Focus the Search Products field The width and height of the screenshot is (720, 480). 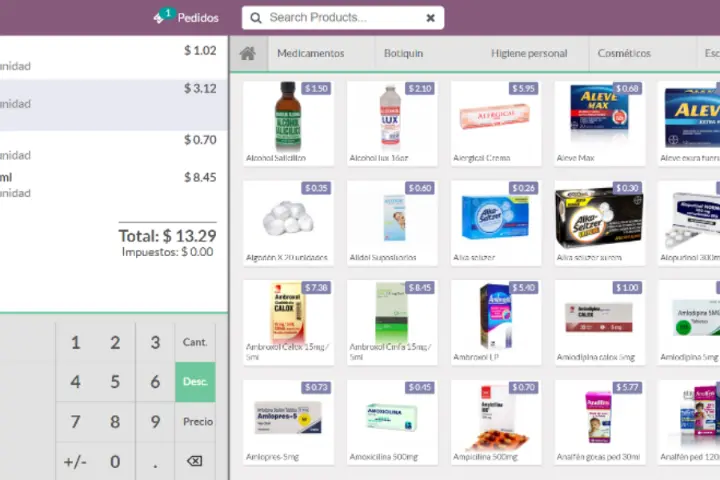(x=343, y=18)
